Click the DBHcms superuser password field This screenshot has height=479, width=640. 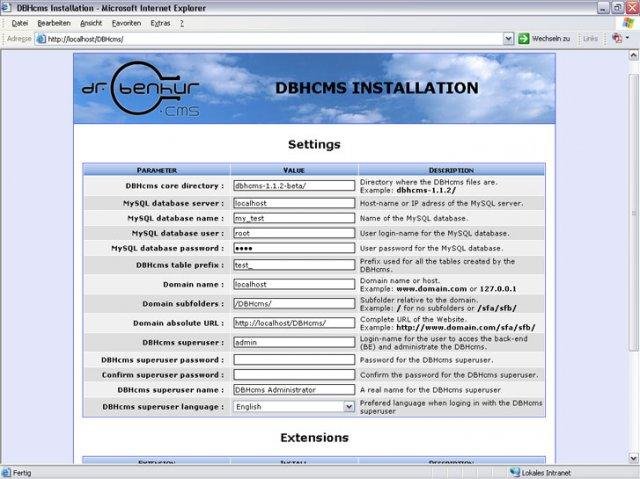[x=294, y=360]
